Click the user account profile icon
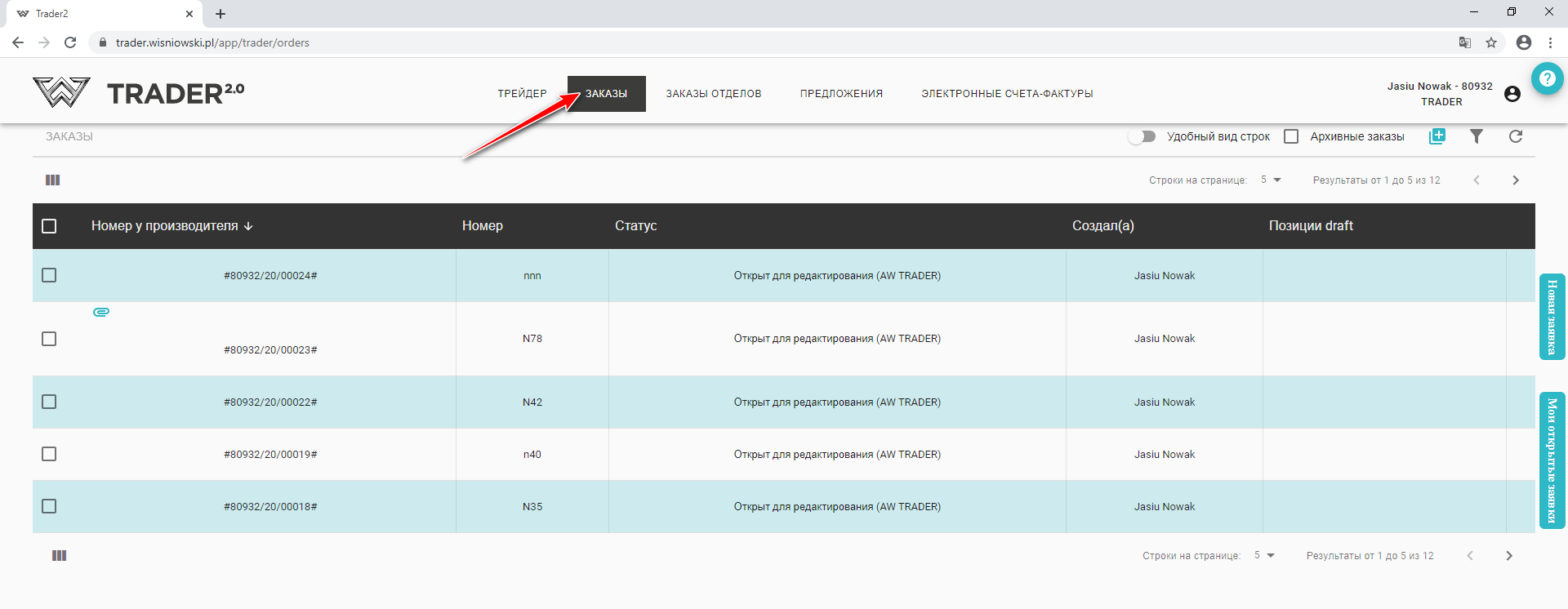Viewport: 1568px width, 609px height. tap(1512, 94)
